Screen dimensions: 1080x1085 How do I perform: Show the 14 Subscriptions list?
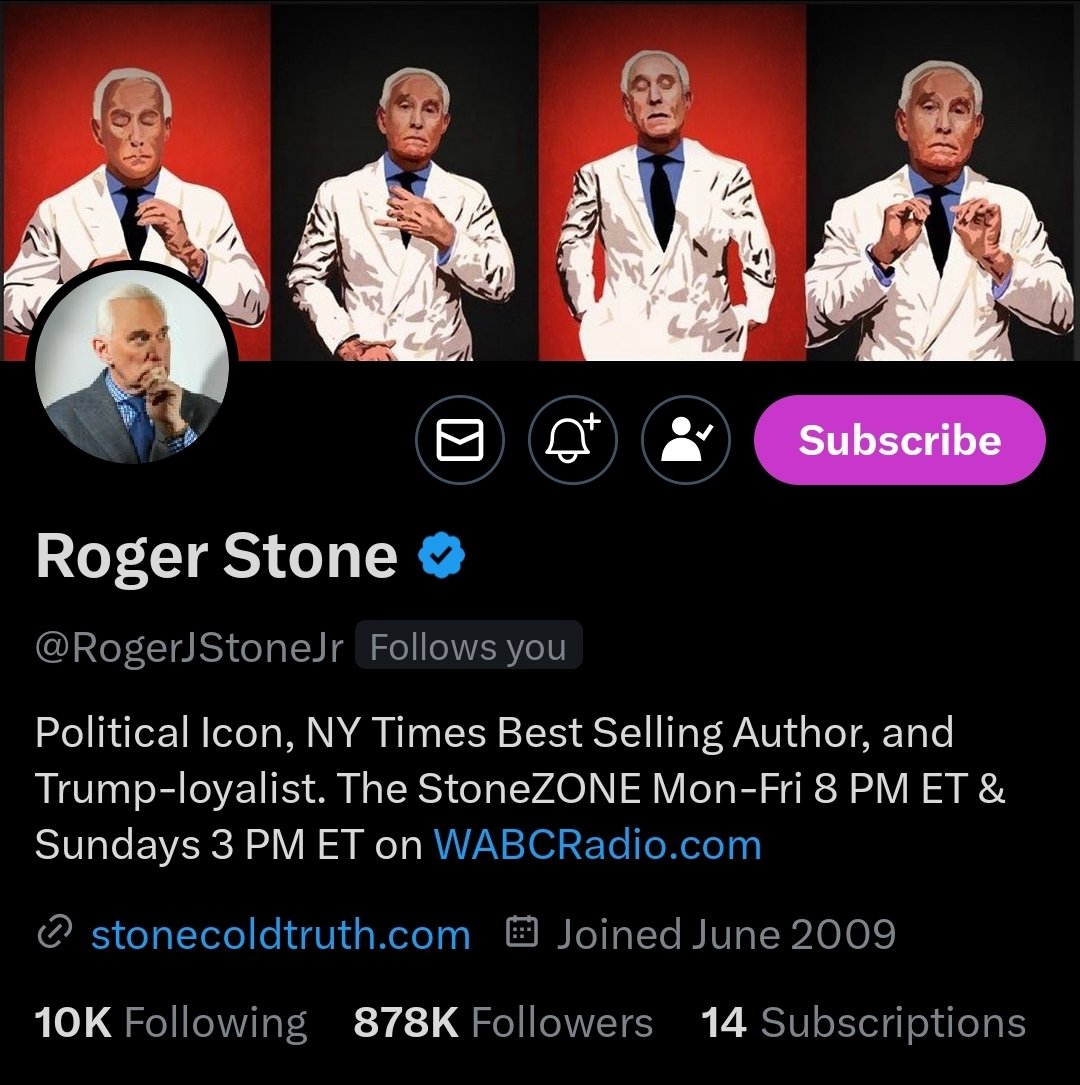coord(864,1023)
